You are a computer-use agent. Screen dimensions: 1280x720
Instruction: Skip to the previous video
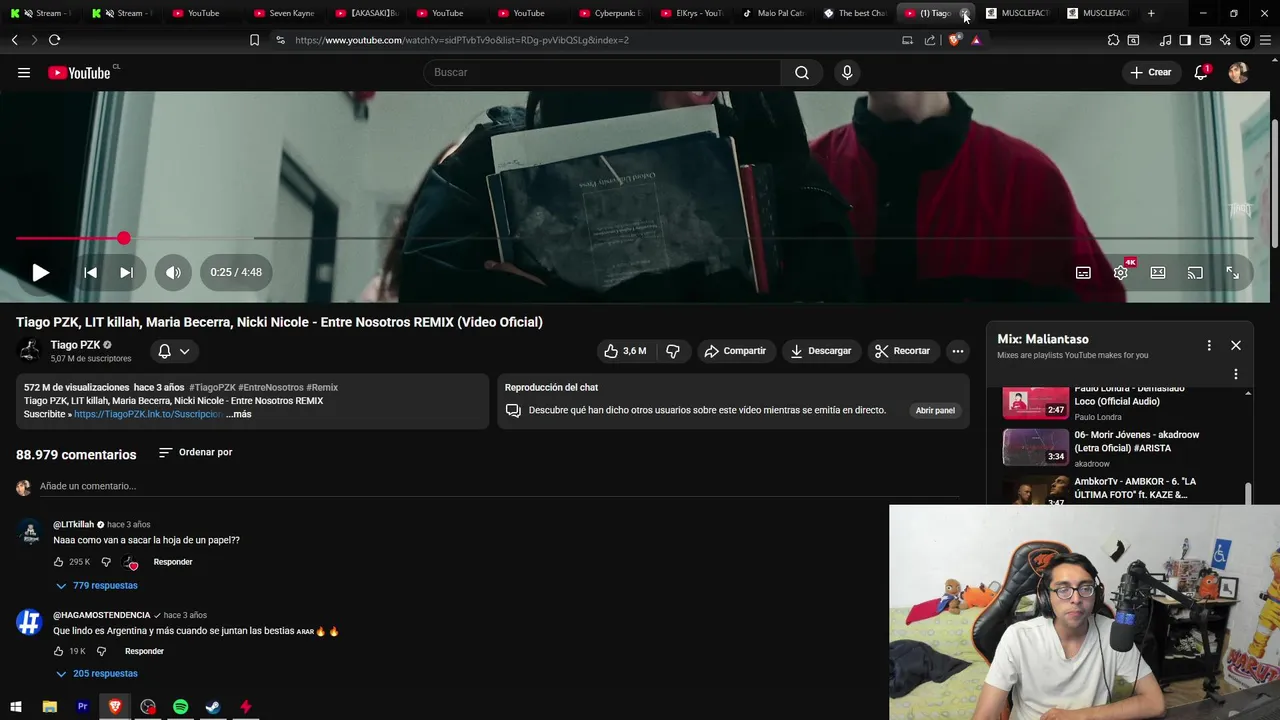coord(90,272)
